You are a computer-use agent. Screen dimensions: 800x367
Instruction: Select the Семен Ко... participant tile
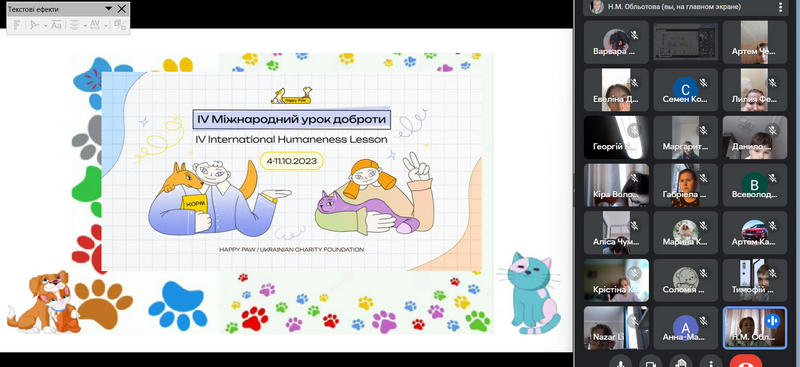coord(685,90)
